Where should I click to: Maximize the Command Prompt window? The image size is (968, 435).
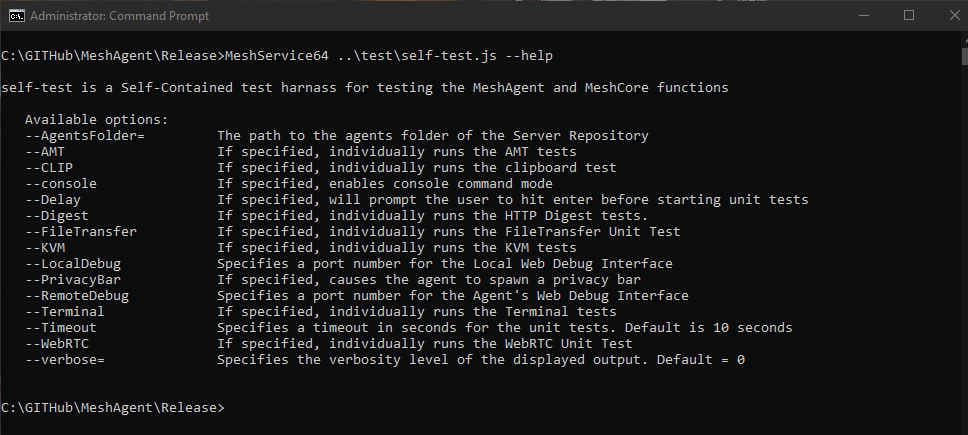pyautogui.click(x=908, y=15)
